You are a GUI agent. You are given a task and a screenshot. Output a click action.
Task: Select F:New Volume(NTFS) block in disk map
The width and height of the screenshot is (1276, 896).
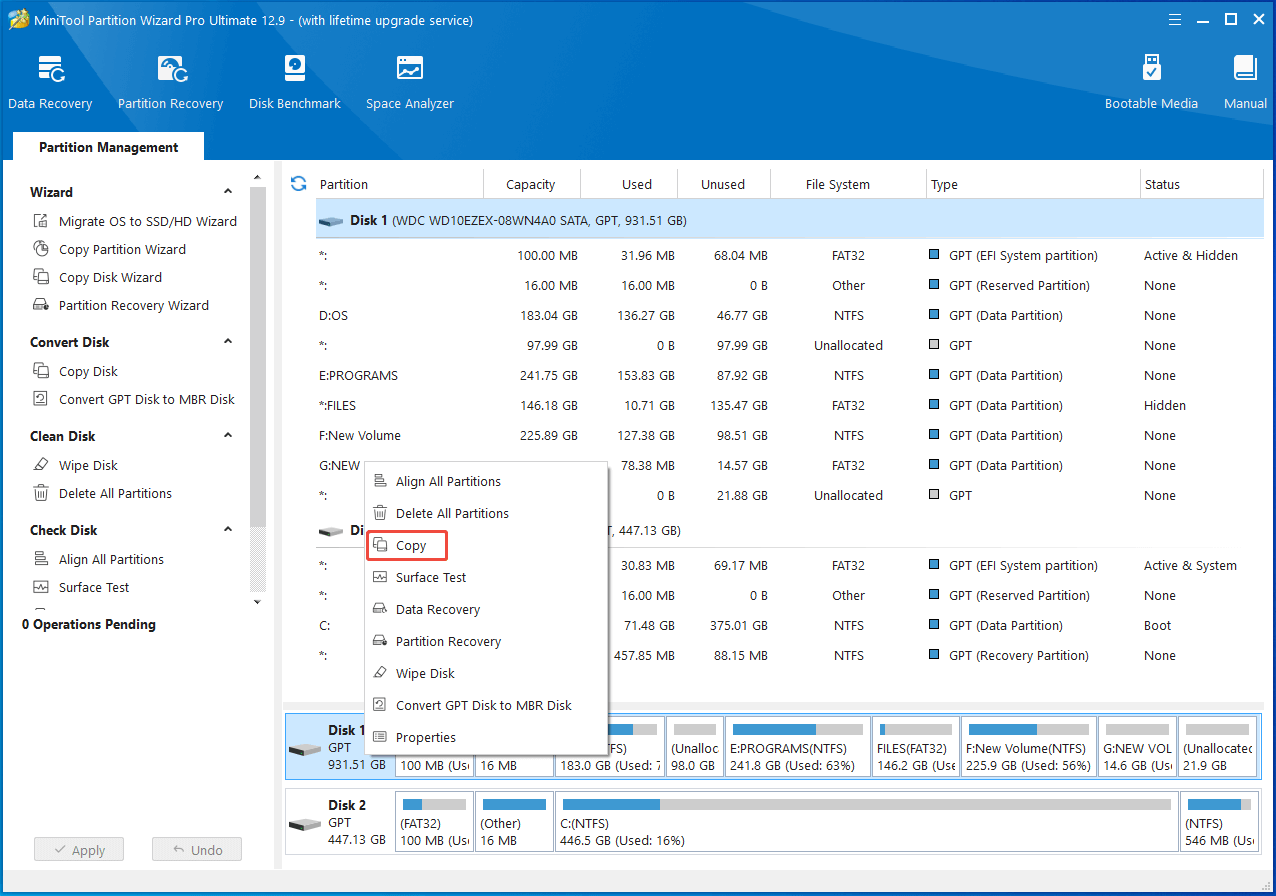1027,746
